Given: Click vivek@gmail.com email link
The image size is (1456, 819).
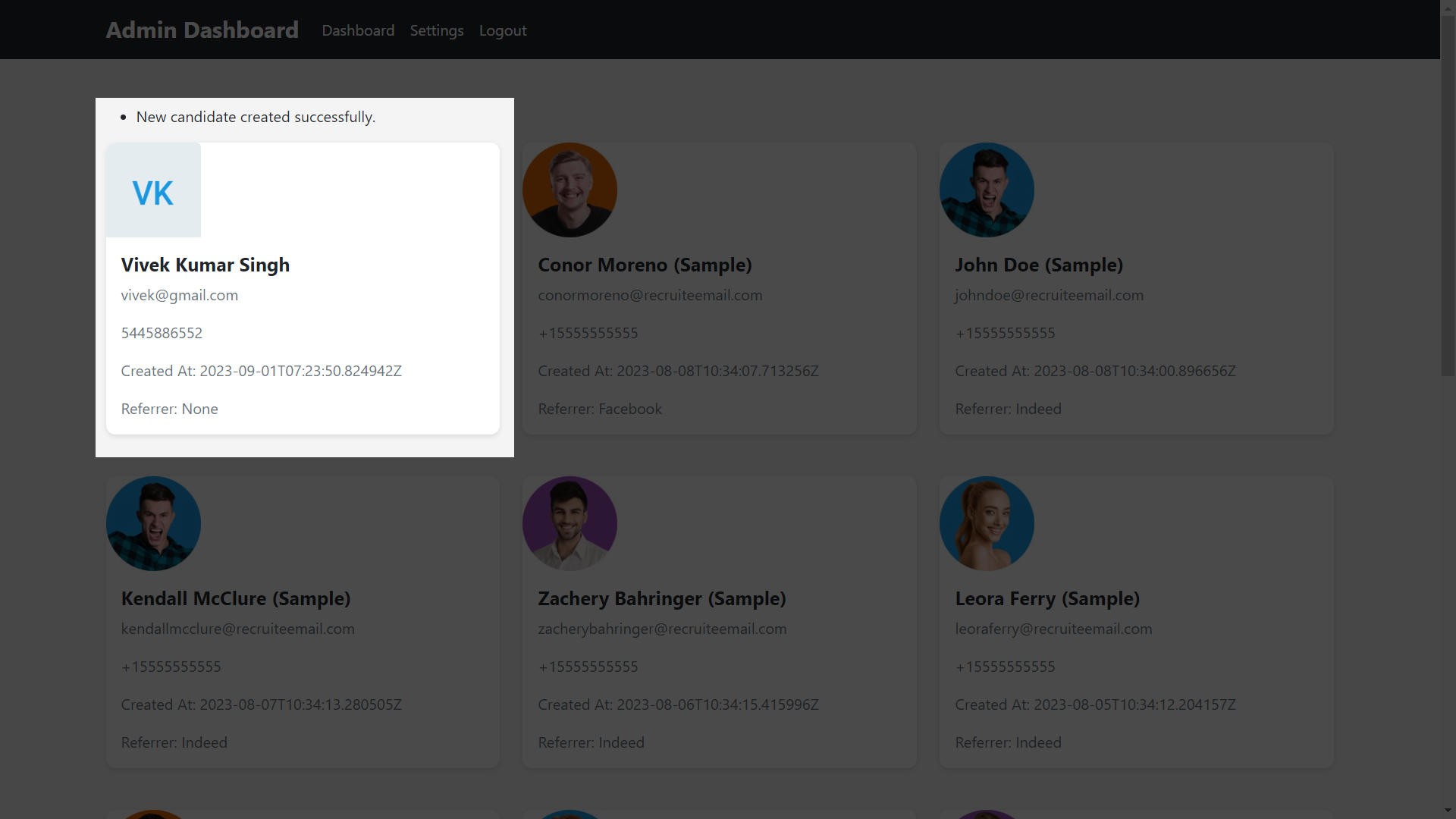Looking at the screenshot, I should click(178, 294).
